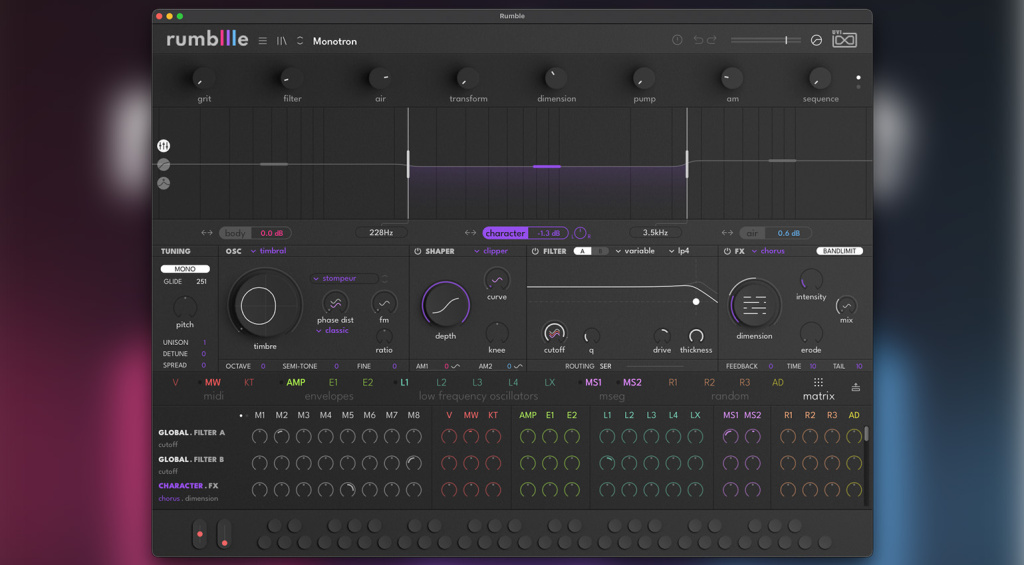Click the filter thickness knob
The height and width of the screenshot is (565, 1024).
click(x=696, y=336)
